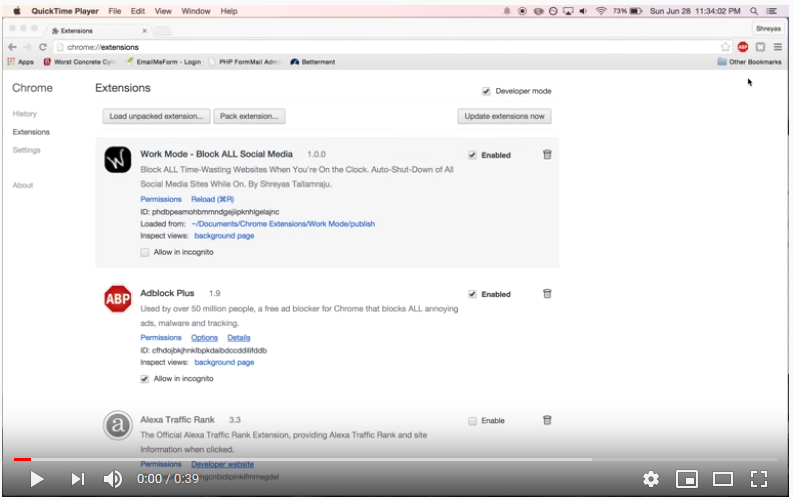Image resolution: width=793 pixels, height=500 pixels.
Task: Remove Adblock Plus with trash icon
Action: point(547,294)
